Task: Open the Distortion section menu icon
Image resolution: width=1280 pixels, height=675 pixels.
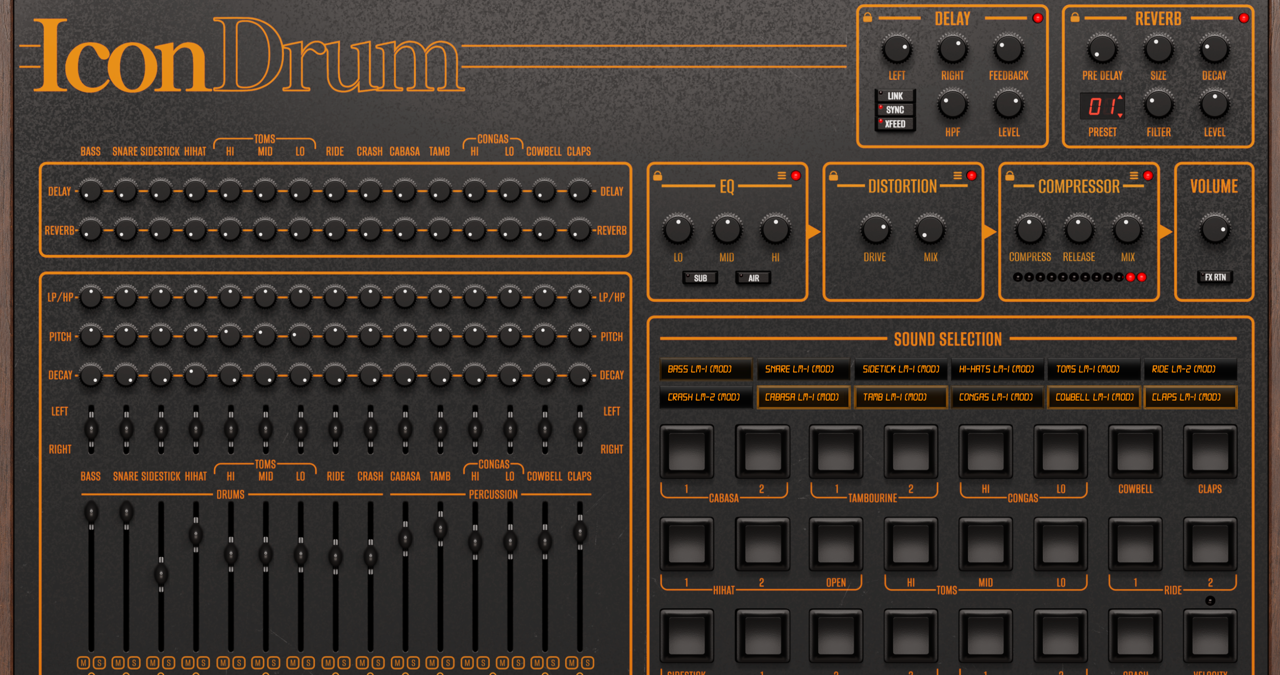Action: (958, 176)
